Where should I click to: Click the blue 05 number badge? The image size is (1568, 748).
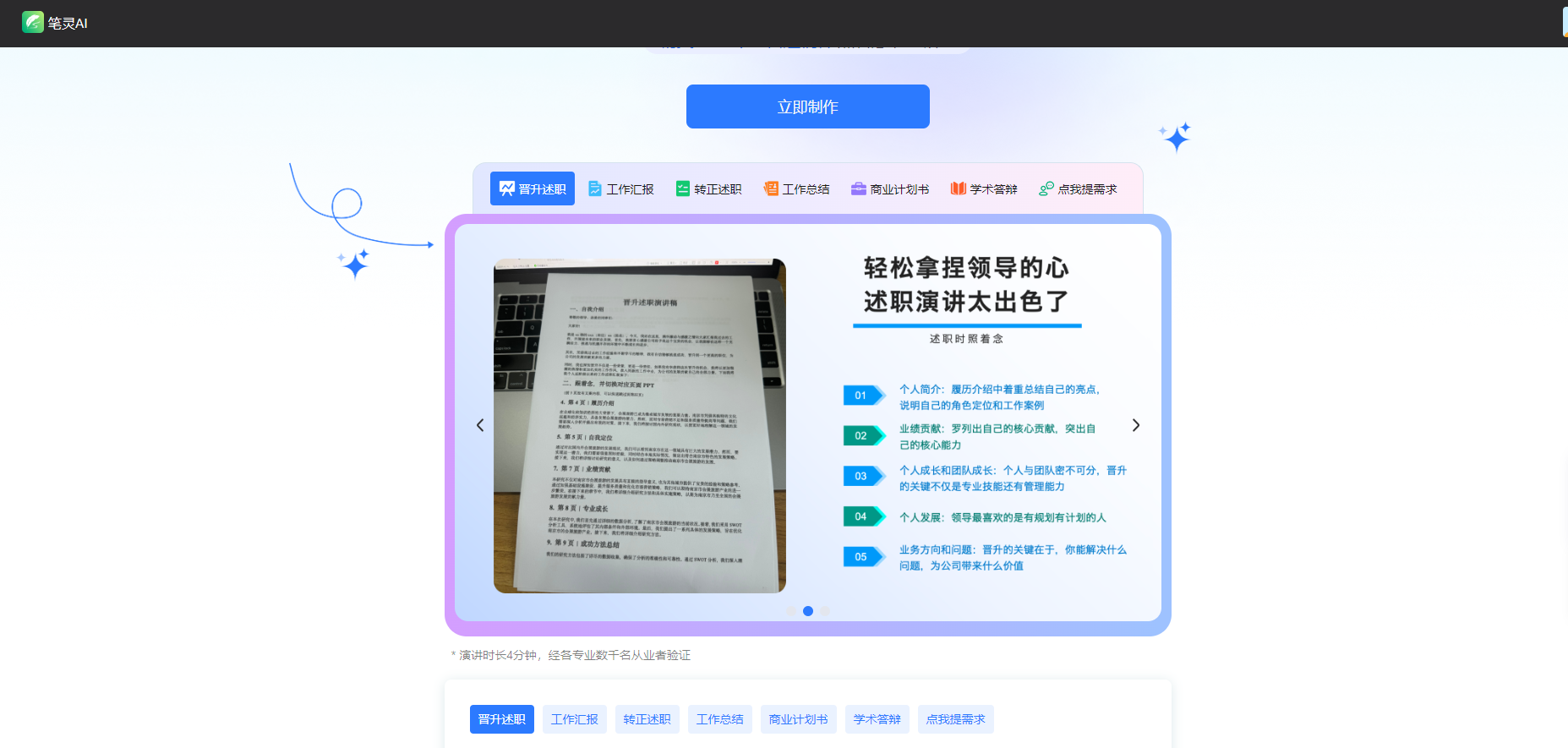864,557
